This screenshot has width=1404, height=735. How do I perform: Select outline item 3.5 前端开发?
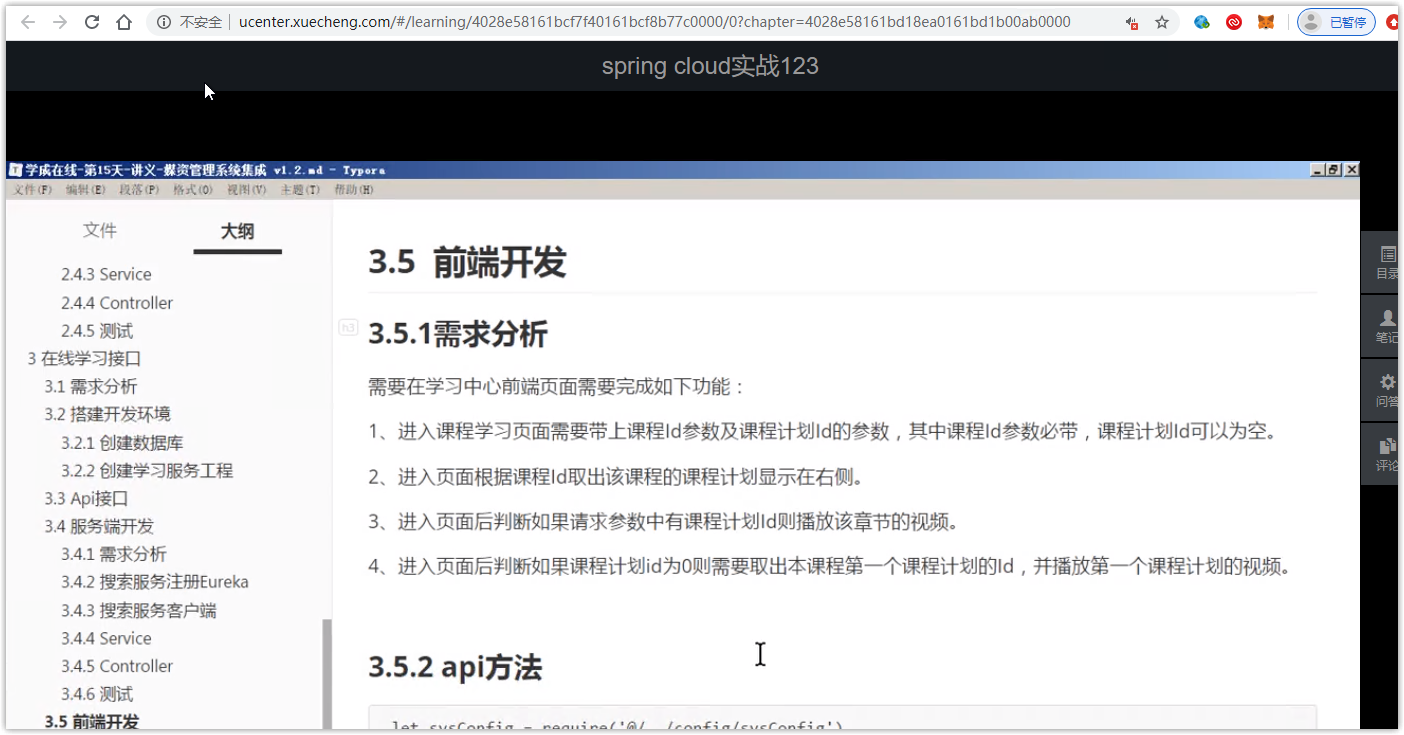[92, 721]
